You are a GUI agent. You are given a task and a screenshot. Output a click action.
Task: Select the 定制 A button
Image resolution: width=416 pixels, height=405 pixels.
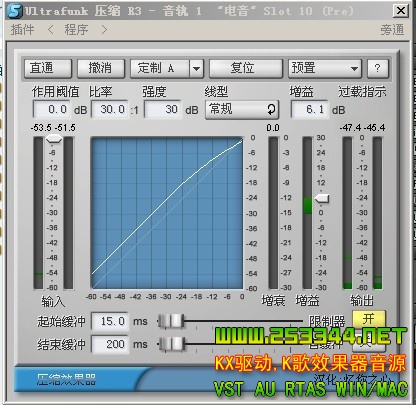coord(160,68)
